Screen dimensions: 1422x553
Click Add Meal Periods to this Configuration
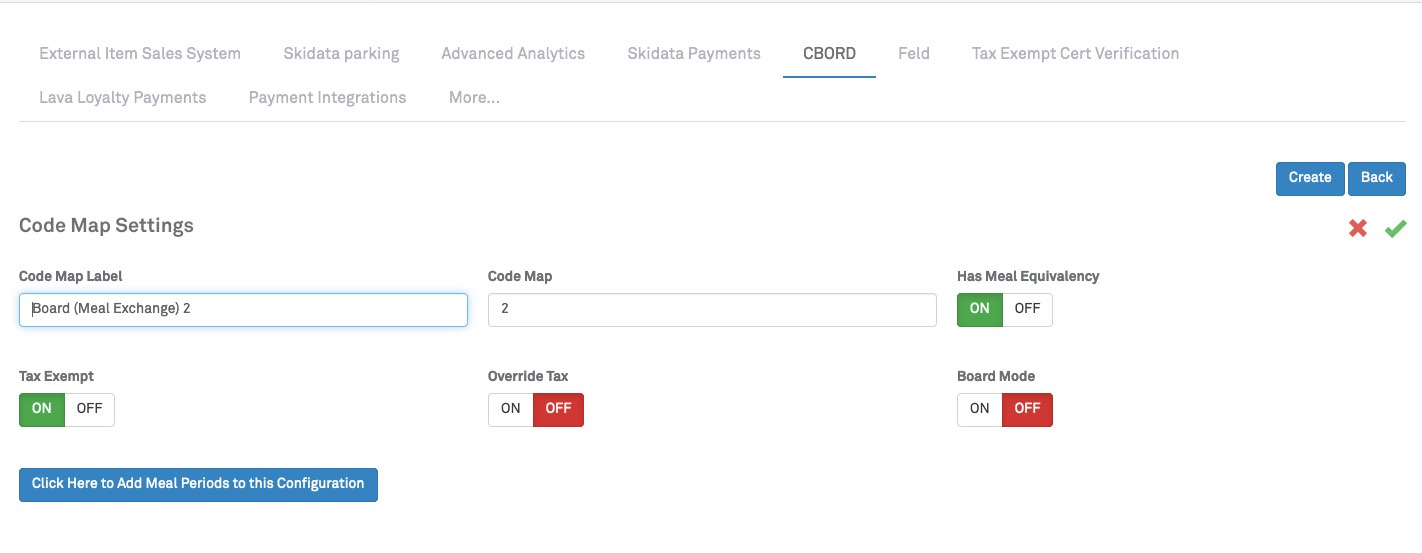198,484
